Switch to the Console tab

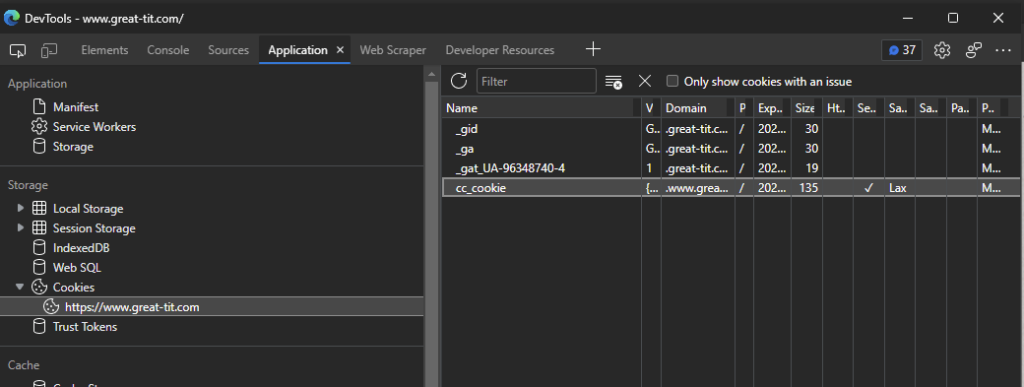[x=168, y=50]
